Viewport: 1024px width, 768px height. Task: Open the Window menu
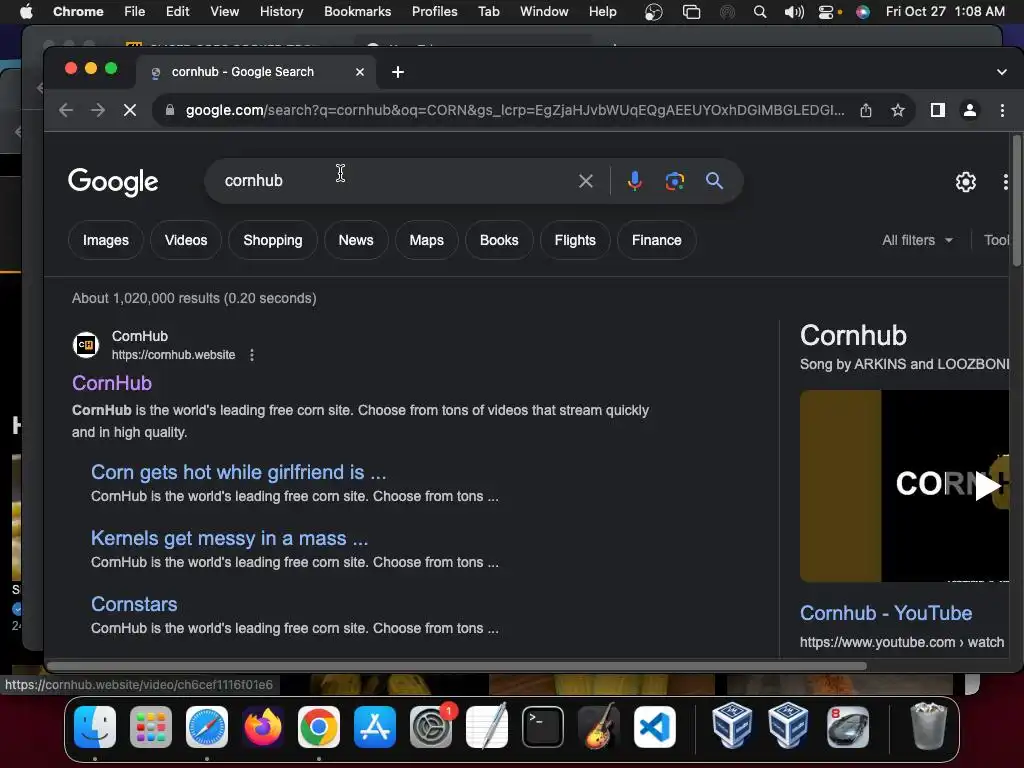click(544, 12)
